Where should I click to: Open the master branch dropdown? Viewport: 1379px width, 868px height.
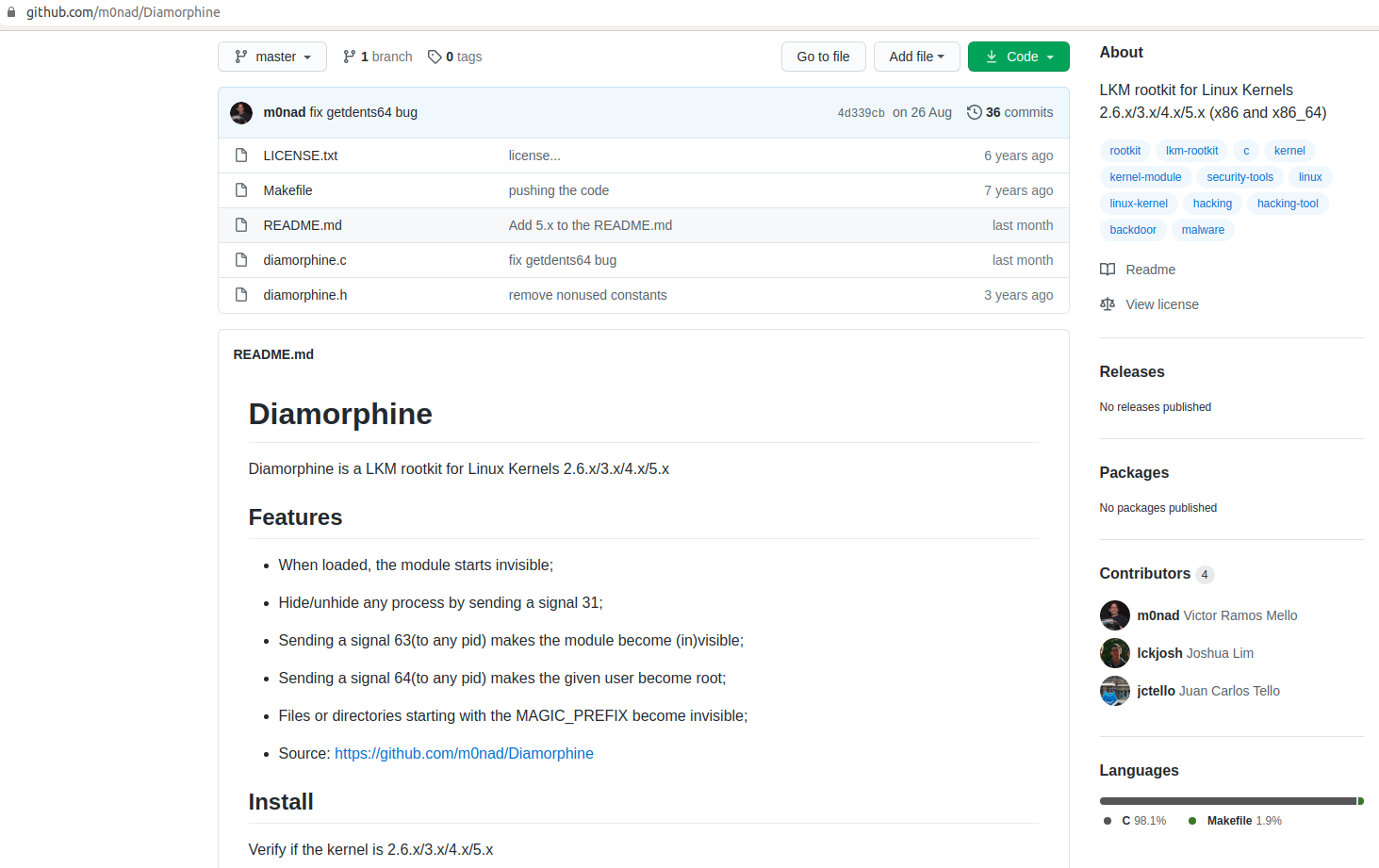[272, 57]
